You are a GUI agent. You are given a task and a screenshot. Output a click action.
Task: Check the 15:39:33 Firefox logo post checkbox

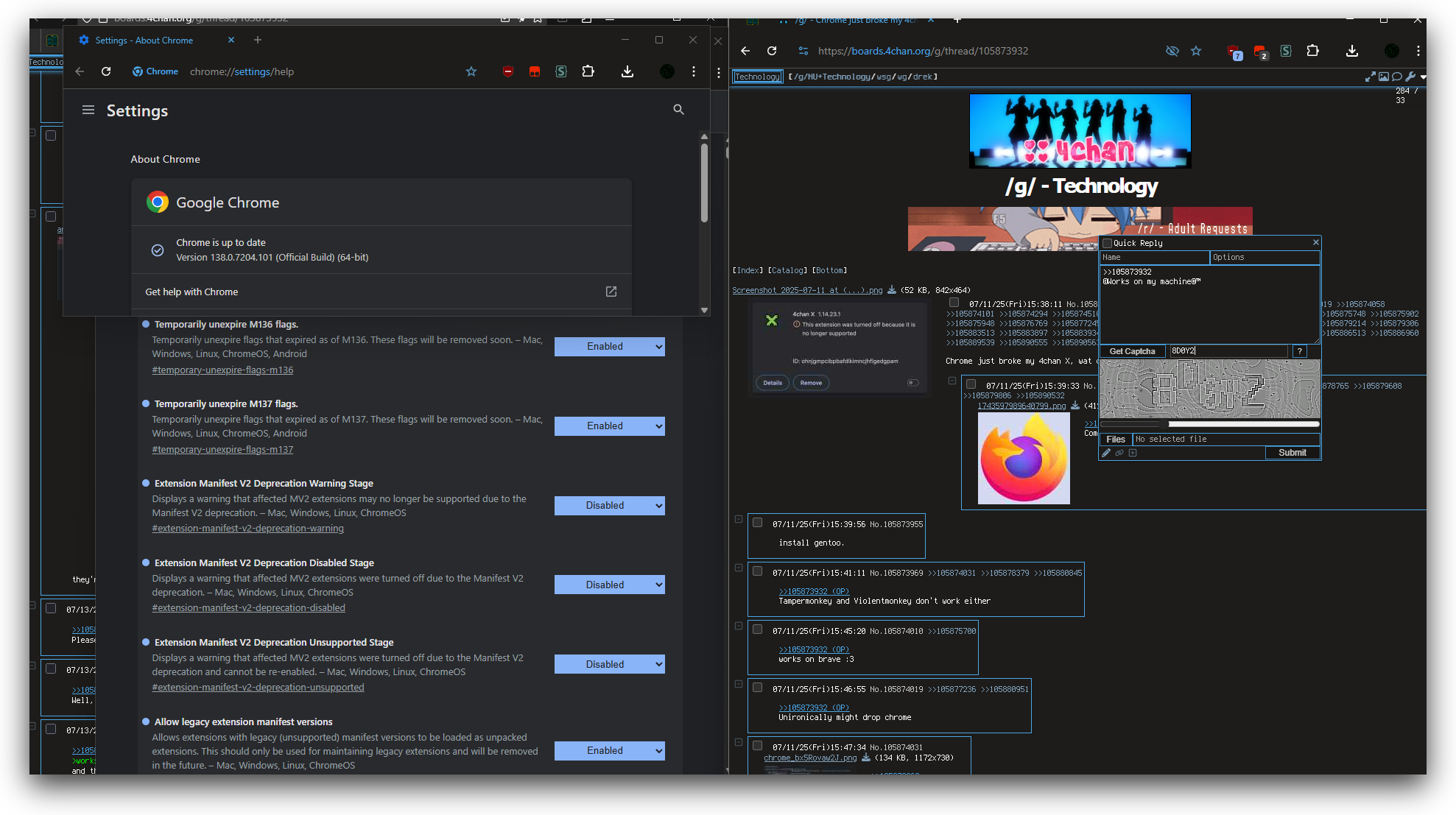tap(971, 384)
